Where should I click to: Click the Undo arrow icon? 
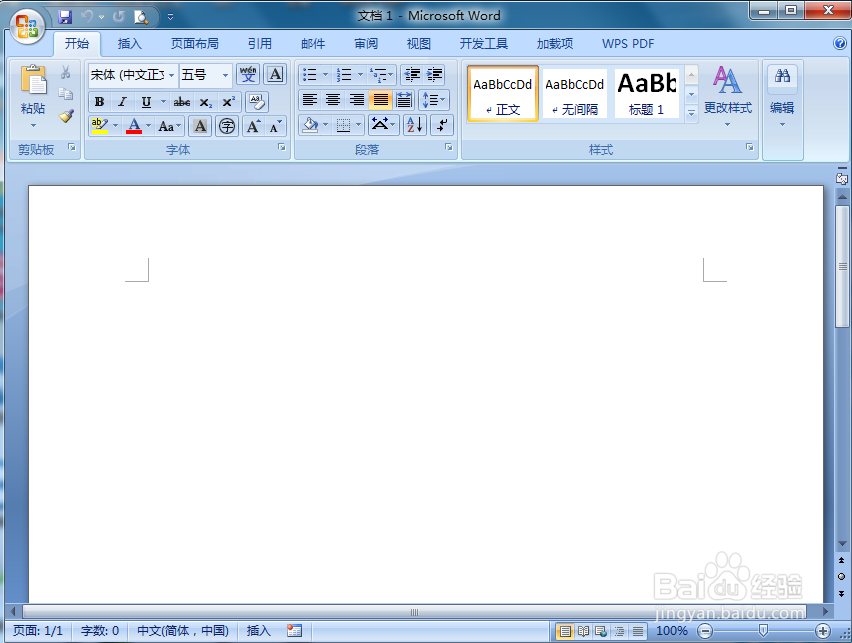(87, 17)
